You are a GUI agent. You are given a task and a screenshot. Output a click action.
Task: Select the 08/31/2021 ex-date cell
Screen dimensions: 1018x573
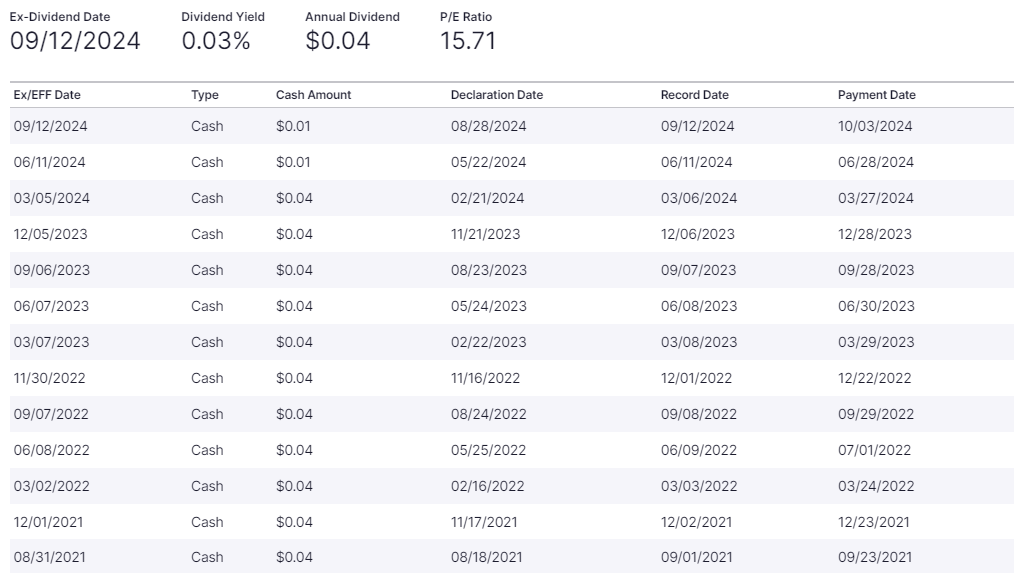pos(50,558)
